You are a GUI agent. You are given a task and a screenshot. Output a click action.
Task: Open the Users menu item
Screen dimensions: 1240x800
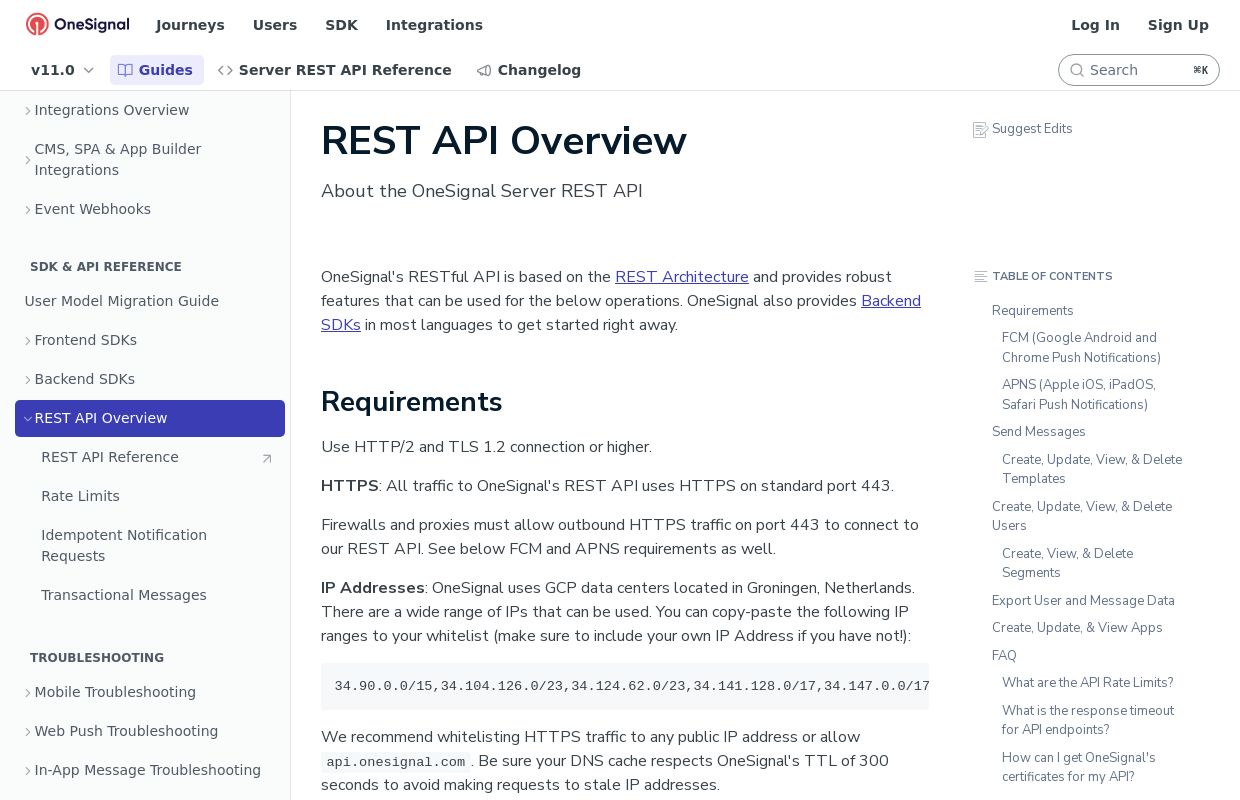(x=275, y=25)
